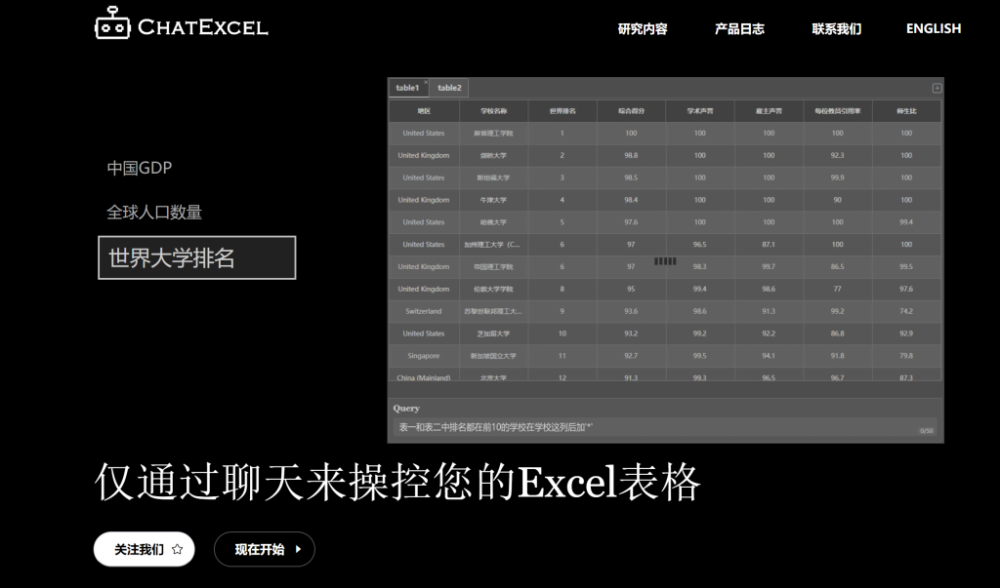Open the 联系我们 navigation item
This screenshot has height=588, width=1000.
(x=836, y=29)
